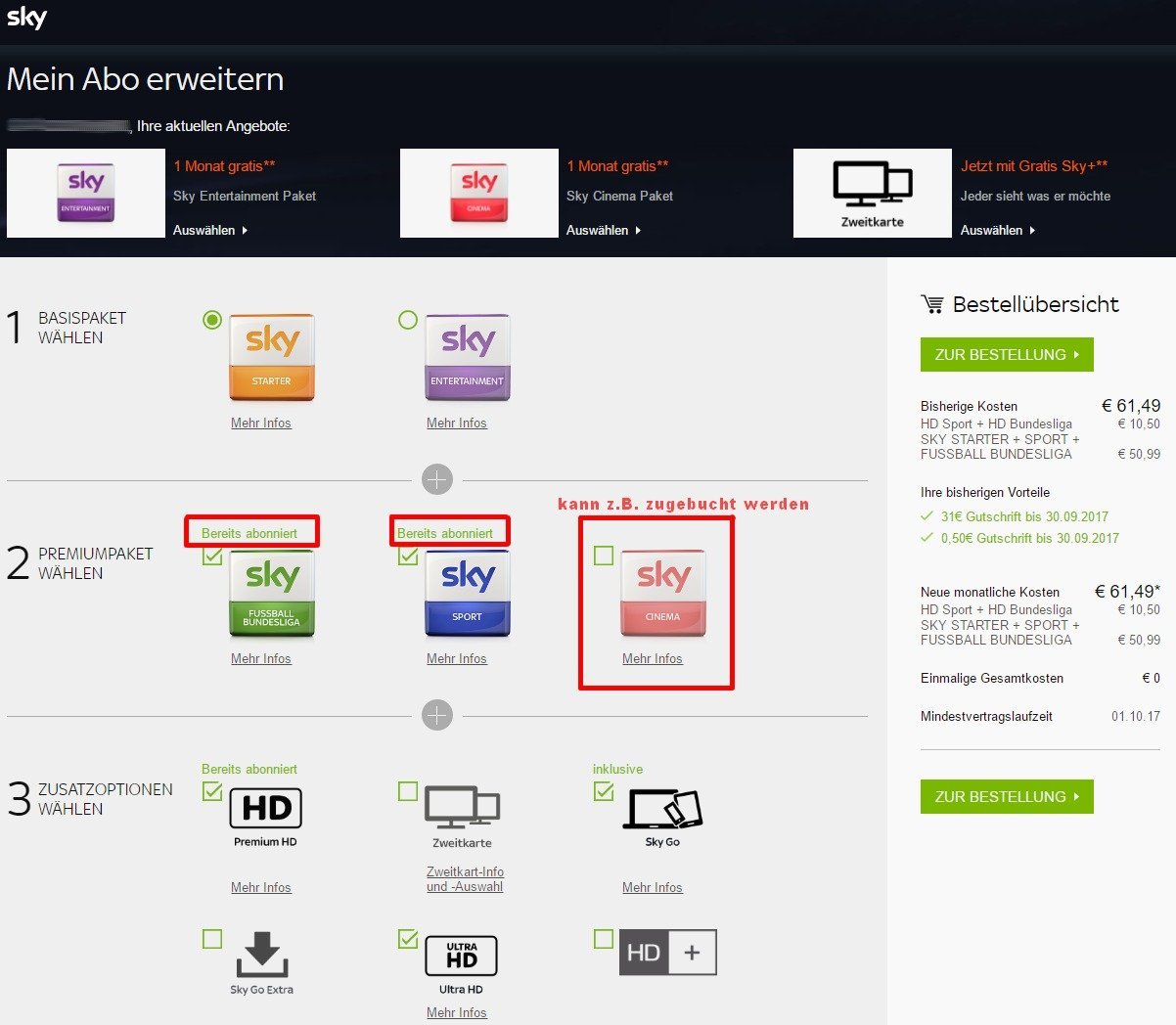
Task: Click the shopping cart icon by Bestellübersicht
Action: click(932, 304)
